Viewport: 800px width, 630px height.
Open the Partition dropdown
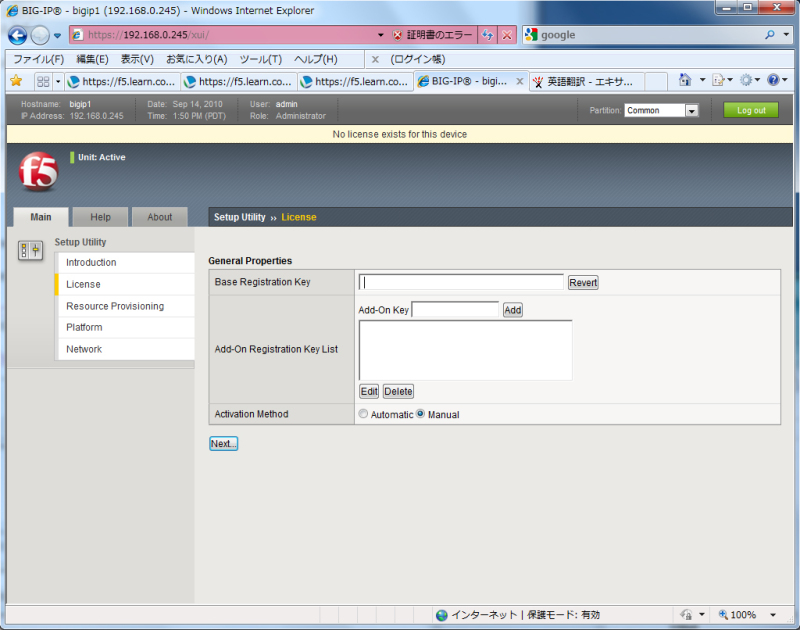pyautogui.click(x=691, y=111)
